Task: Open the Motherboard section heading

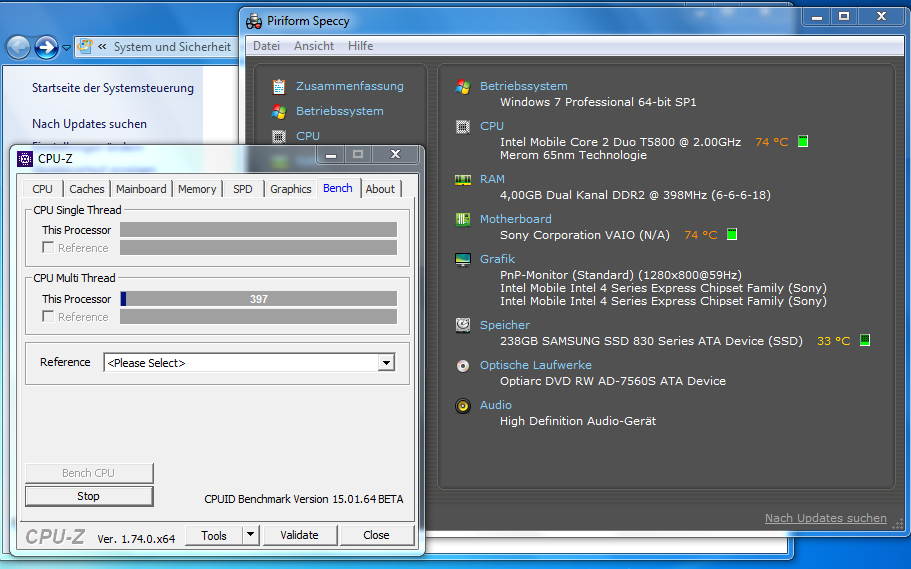Action: 516,219
